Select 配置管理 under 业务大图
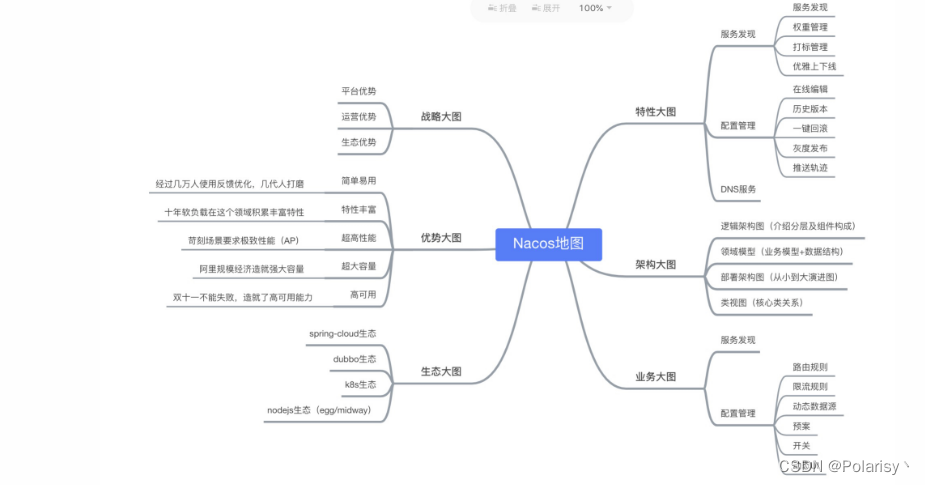 point(738,414)
